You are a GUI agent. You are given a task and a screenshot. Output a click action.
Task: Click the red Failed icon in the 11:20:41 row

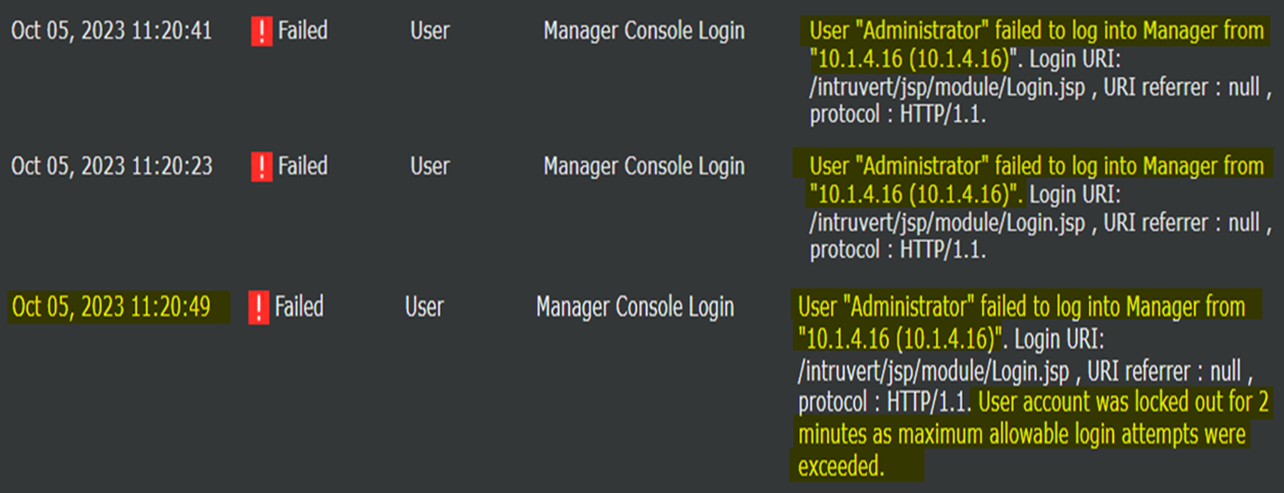click(261, 32)
